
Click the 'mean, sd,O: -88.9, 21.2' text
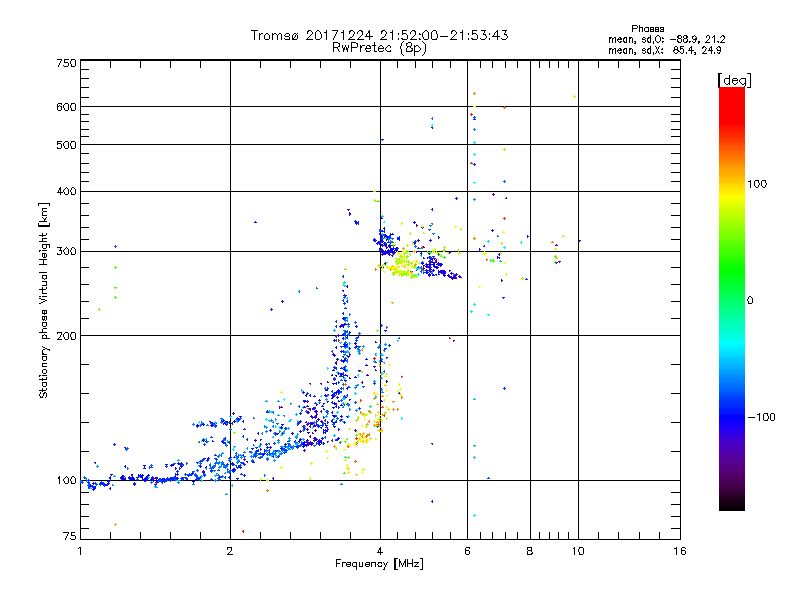coord(666,39)
